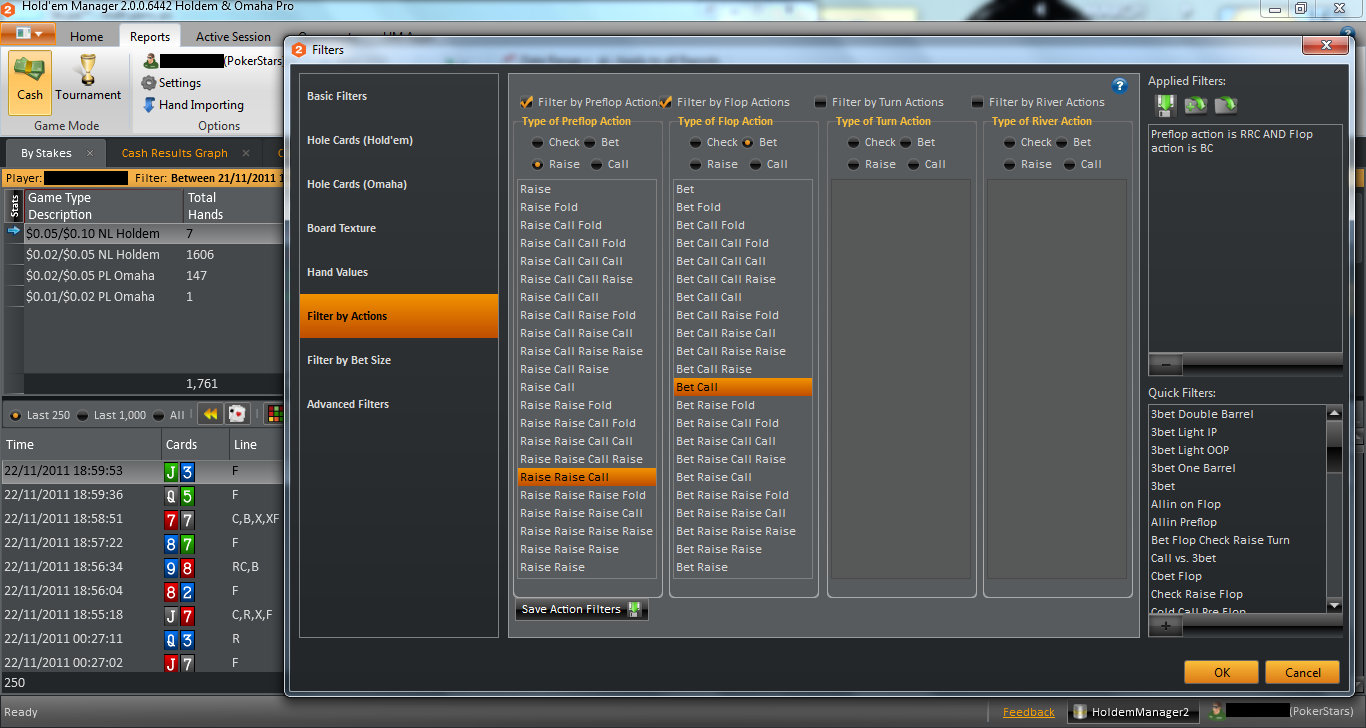1366x728 pixels.
Task: Click the Quick Filters scrollbar thumb
Action: [1334, 446]
